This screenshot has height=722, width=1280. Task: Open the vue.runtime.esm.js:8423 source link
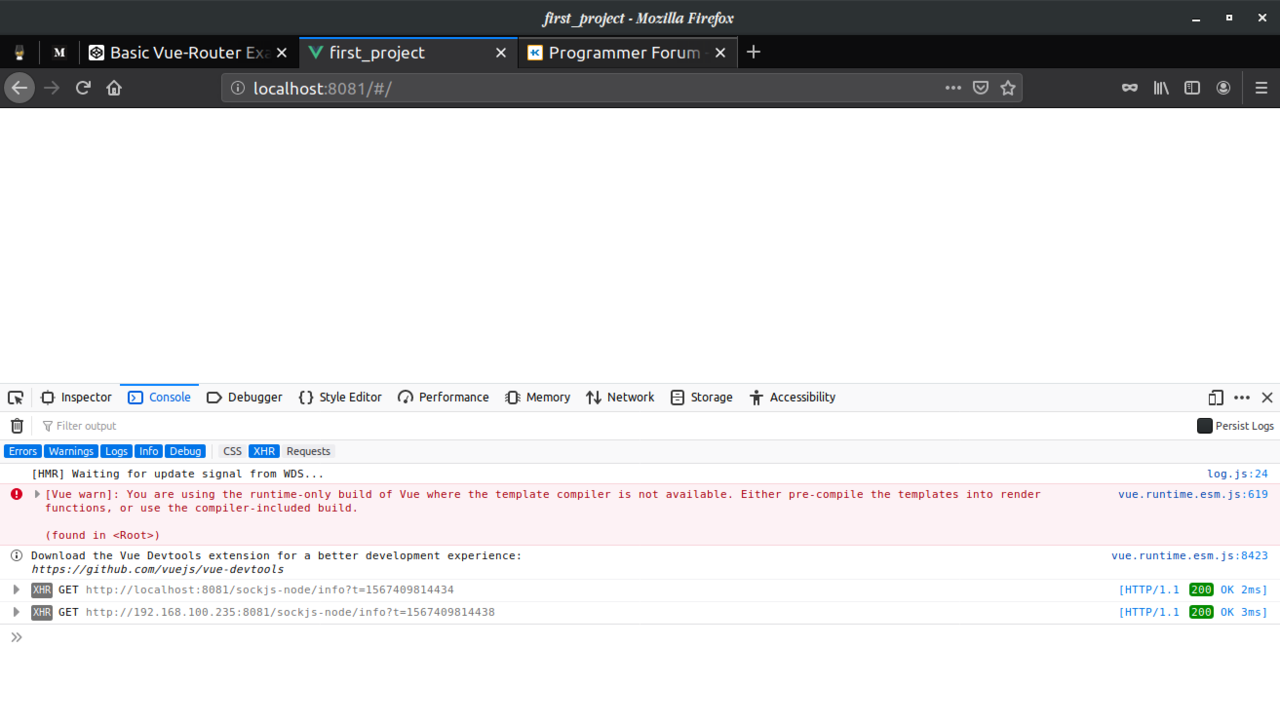pos(1189,556)
